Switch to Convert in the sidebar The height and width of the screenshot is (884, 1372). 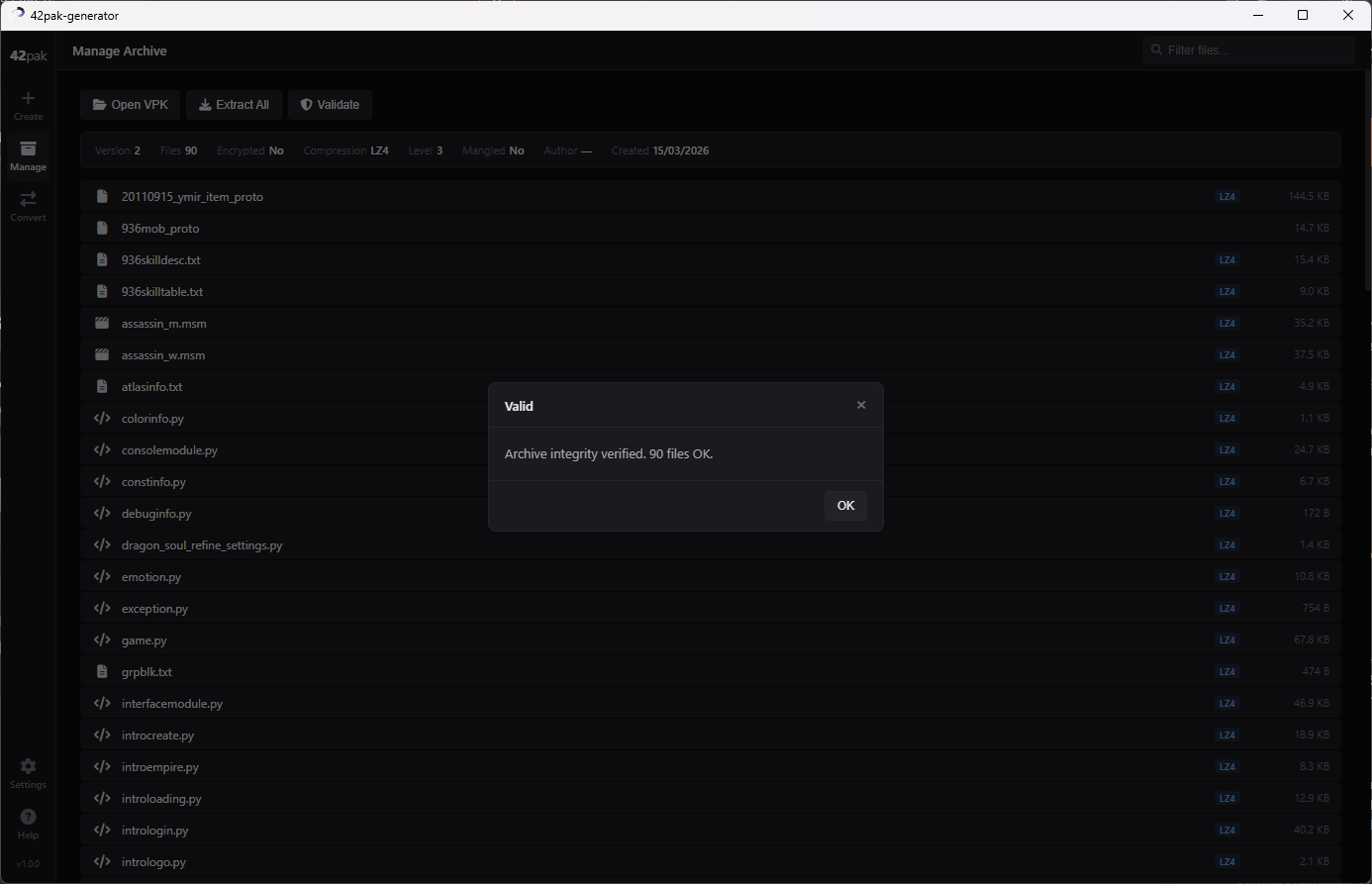tap(28, 206)
